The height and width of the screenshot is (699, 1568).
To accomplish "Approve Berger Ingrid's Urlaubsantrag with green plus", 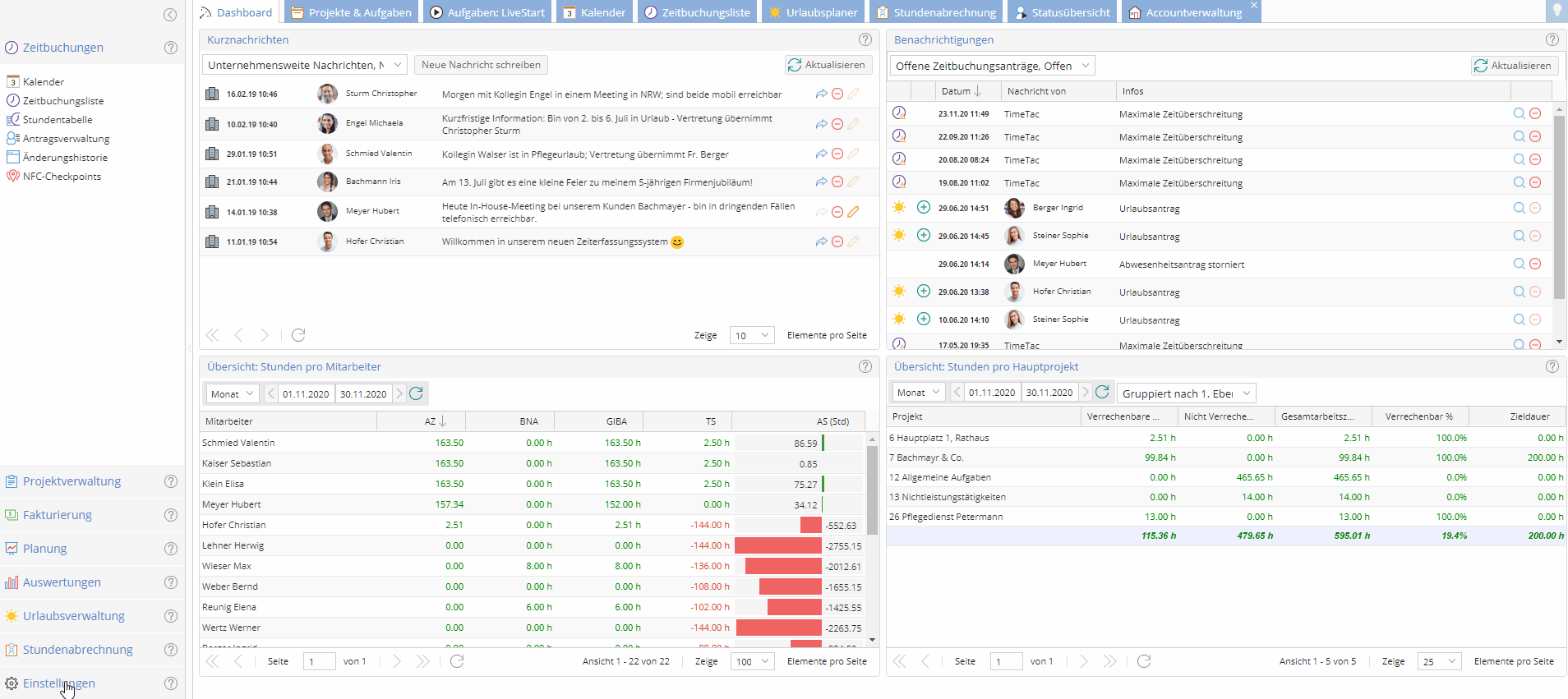I will (x=924, y=208).
